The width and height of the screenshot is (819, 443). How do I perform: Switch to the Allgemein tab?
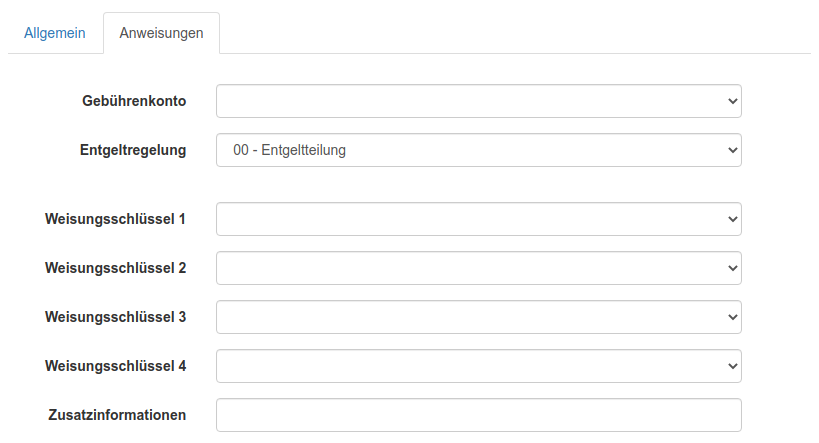pos(55,33)
